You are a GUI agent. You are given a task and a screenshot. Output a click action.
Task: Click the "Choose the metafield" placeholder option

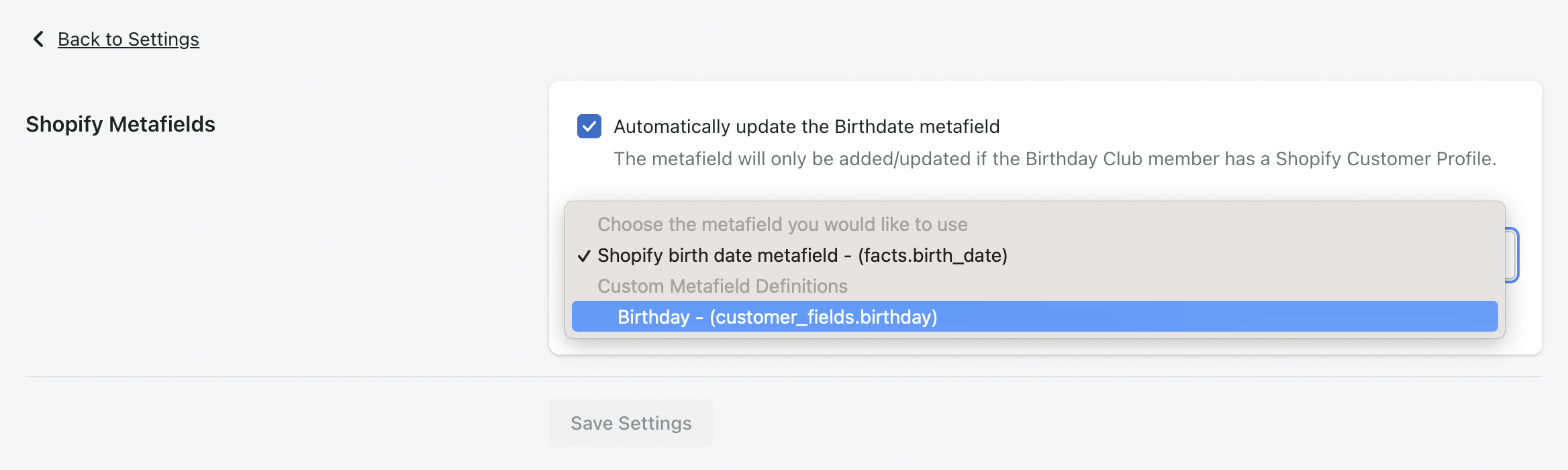(x=782, y=224)
